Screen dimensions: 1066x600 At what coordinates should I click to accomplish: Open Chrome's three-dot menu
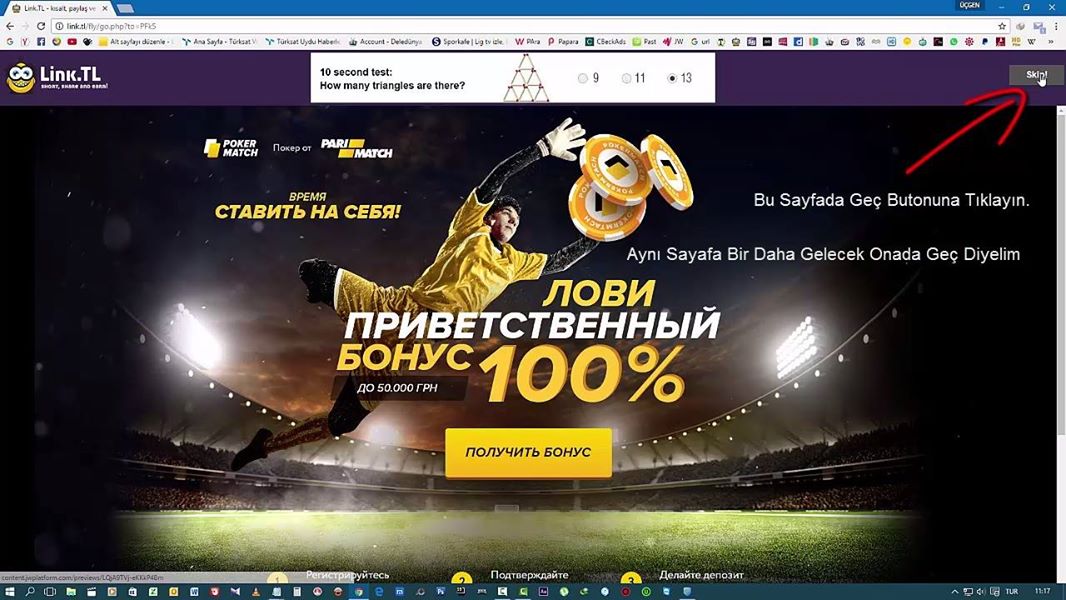[x=1057, y=26]
